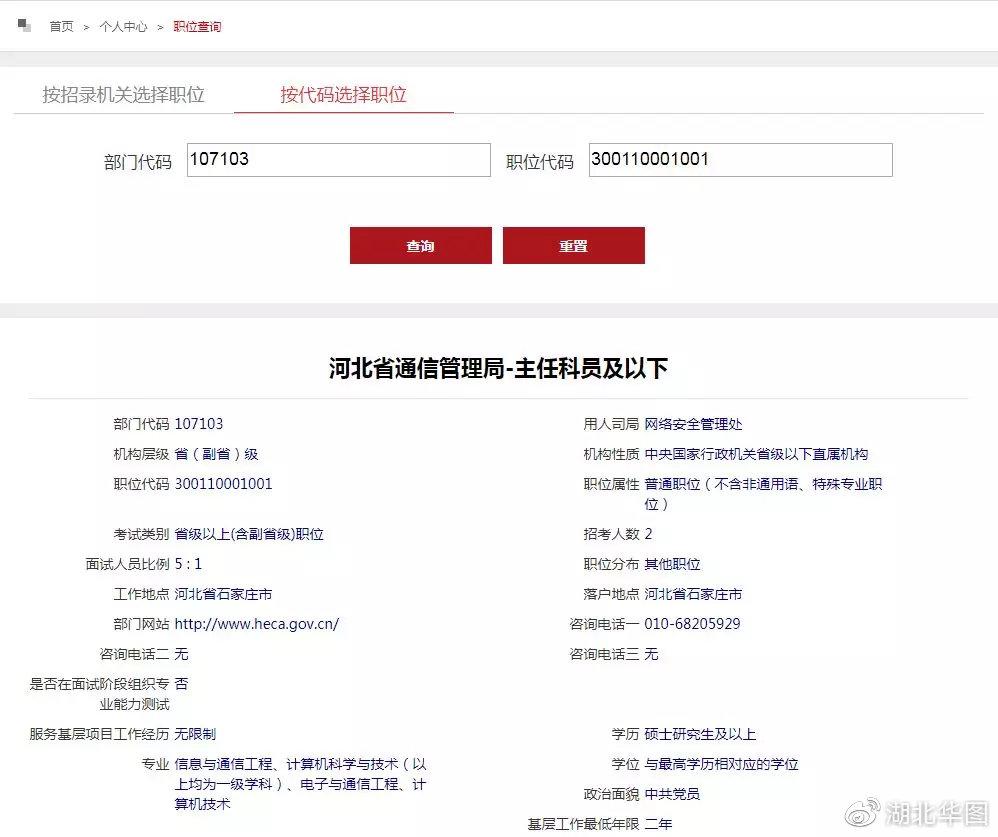This screenshot has height=837, width=998.
Task: Select 部门代码 value 107103 in details
Action: (x=199, y=424)
